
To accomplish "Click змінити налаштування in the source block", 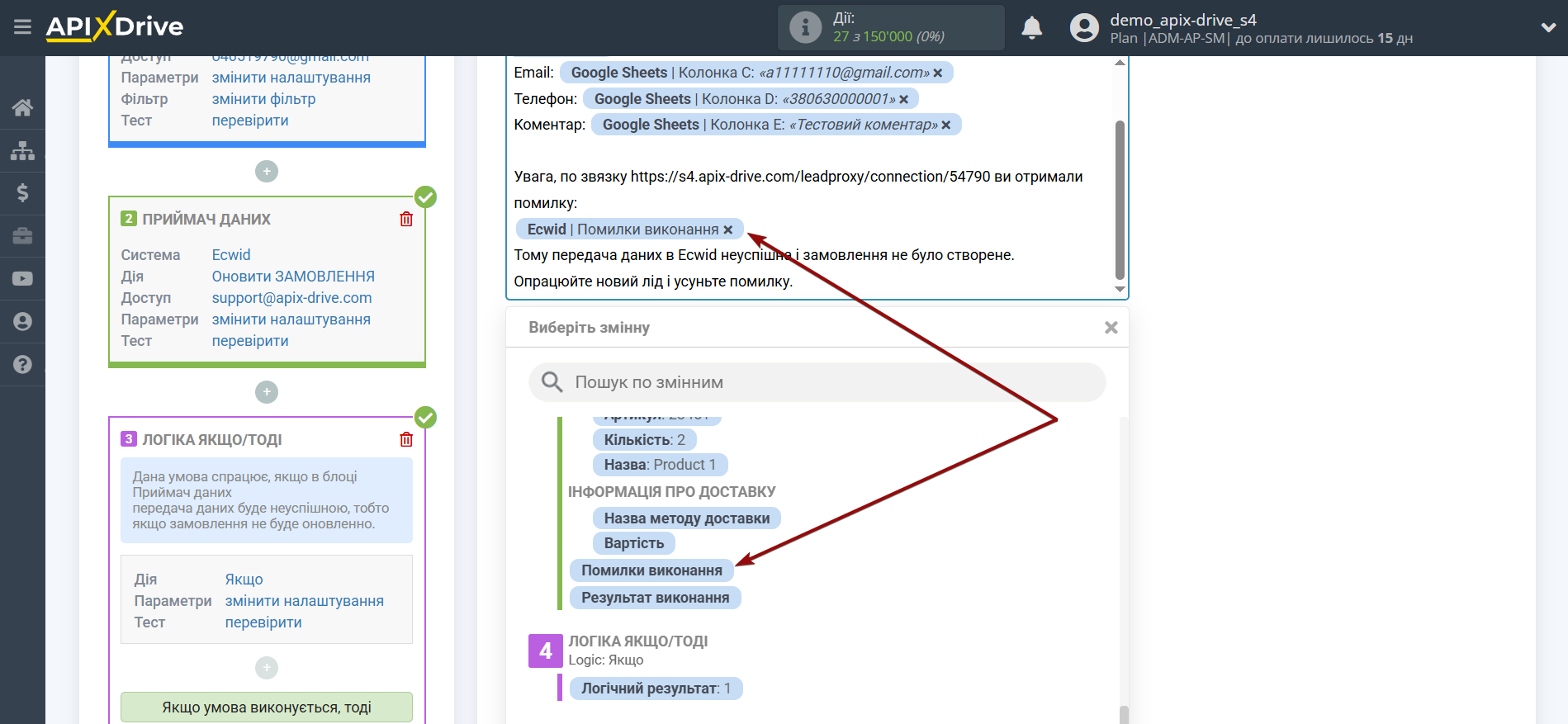I will (291, 78).
